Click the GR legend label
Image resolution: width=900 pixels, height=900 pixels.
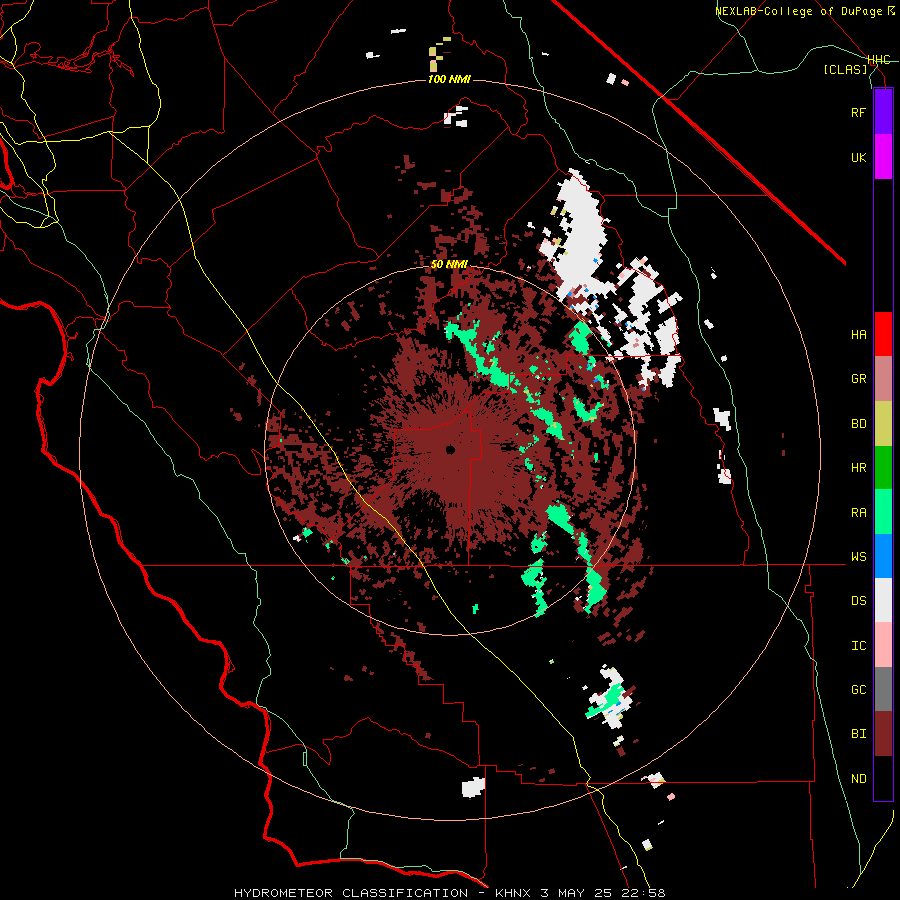click(x=858, y=379)
